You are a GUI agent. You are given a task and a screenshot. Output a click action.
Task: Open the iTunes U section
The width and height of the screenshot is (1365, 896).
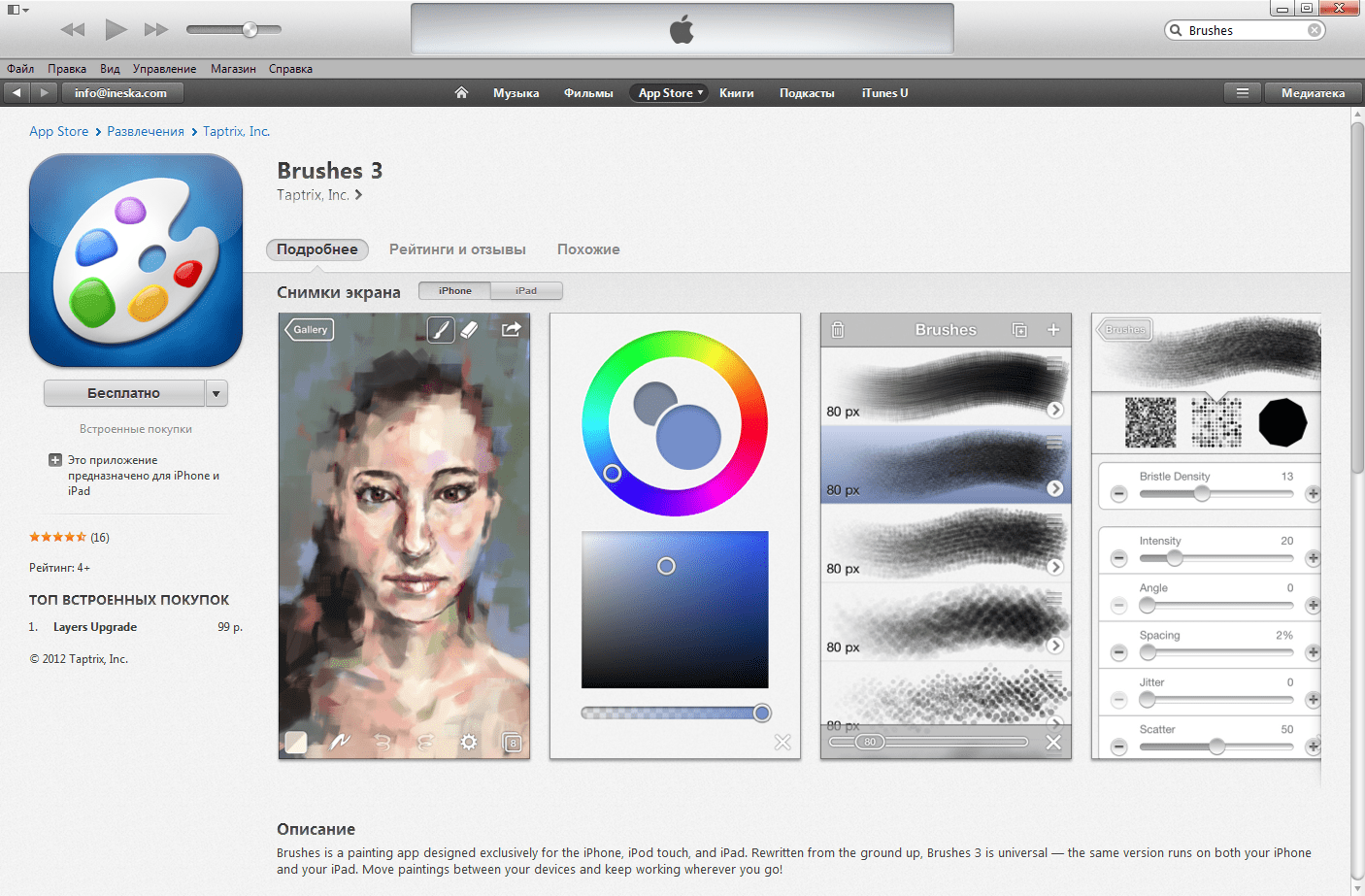884,93
